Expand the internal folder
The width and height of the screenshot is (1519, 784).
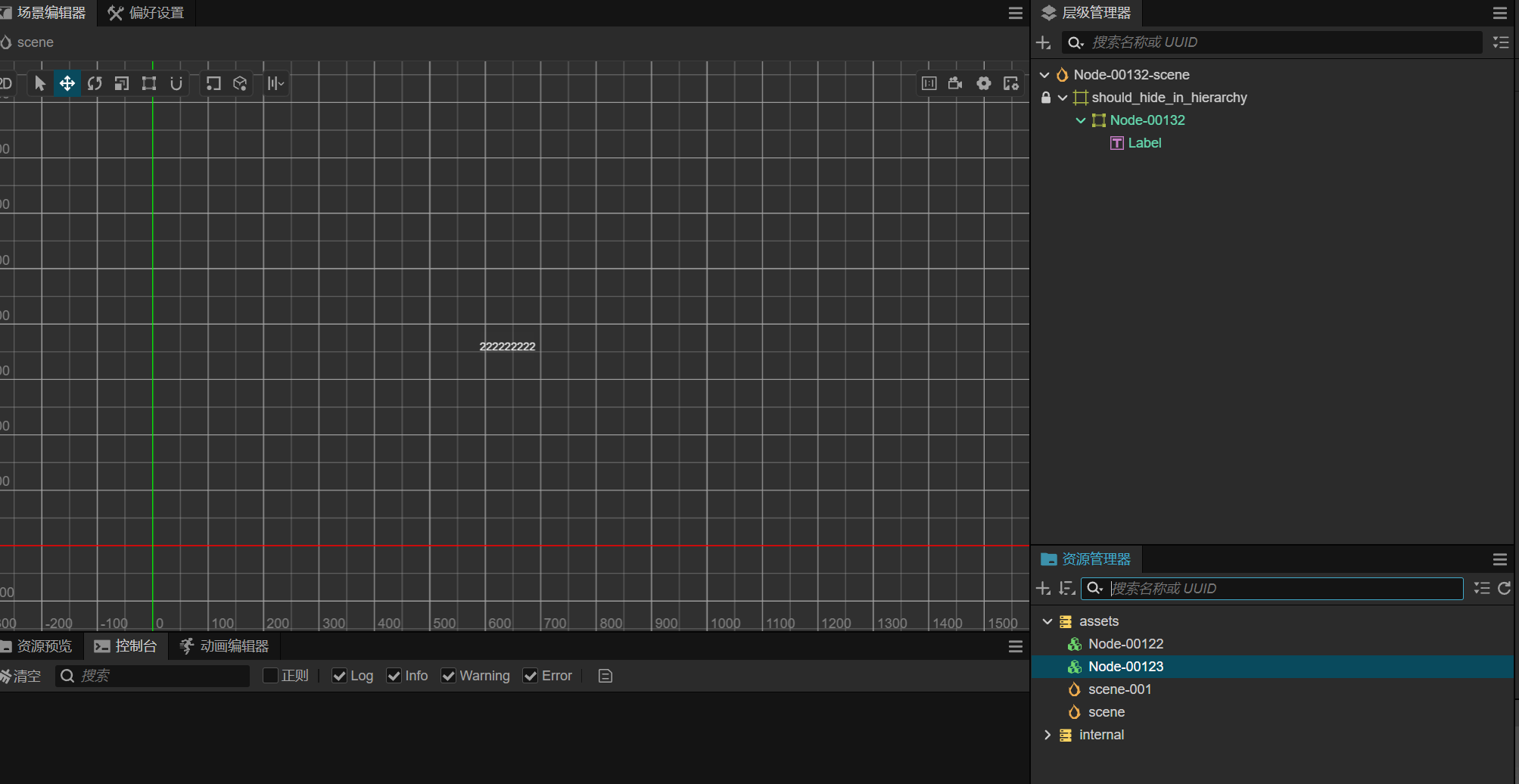coord(1047,735)
